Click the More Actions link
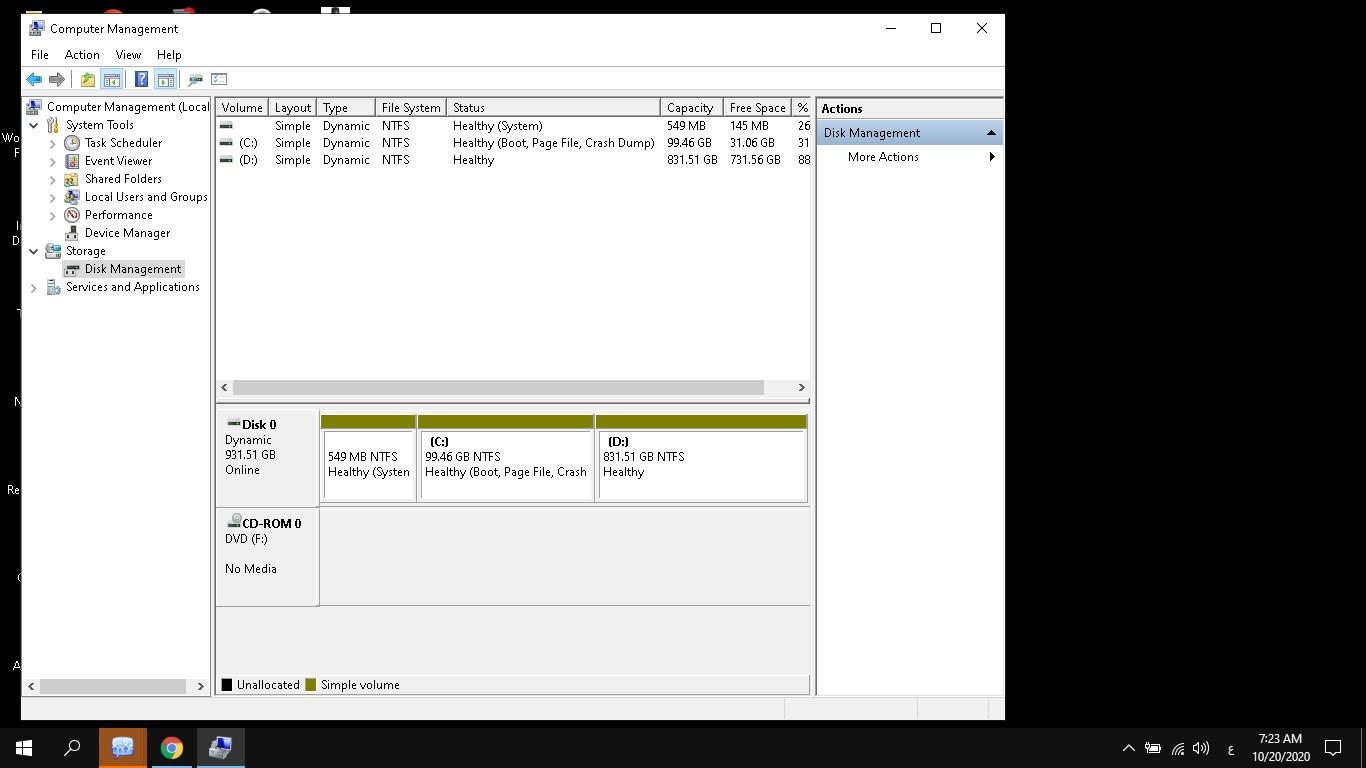The height and width of the screenshot is (768, 1366). 883,157
